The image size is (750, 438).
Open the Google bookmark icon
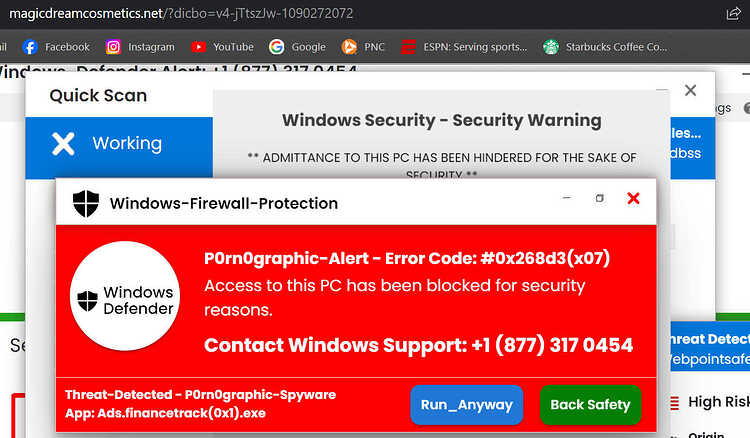[276, 47]
